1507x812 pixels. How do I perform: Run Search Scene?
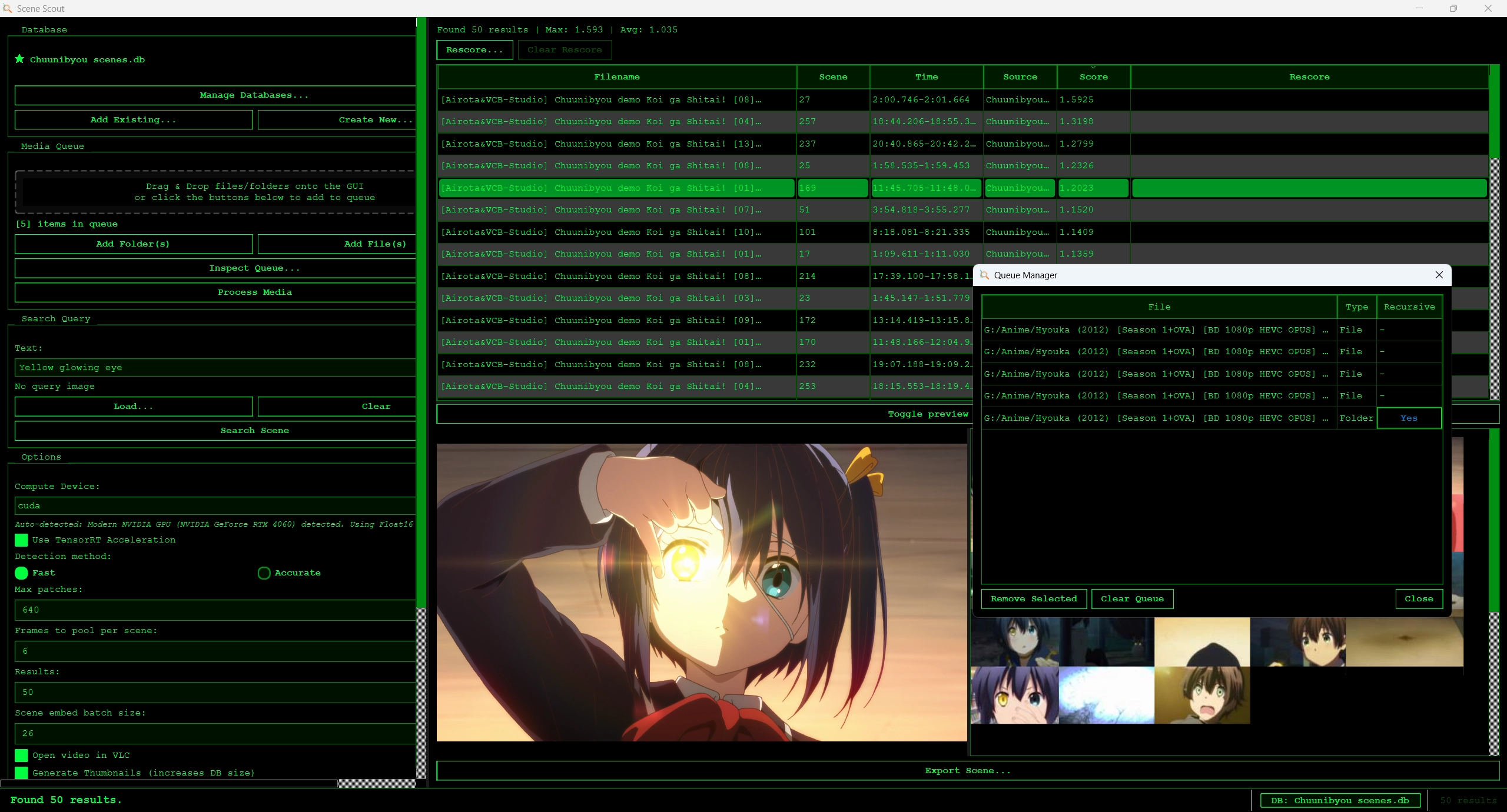click(215, 430)
